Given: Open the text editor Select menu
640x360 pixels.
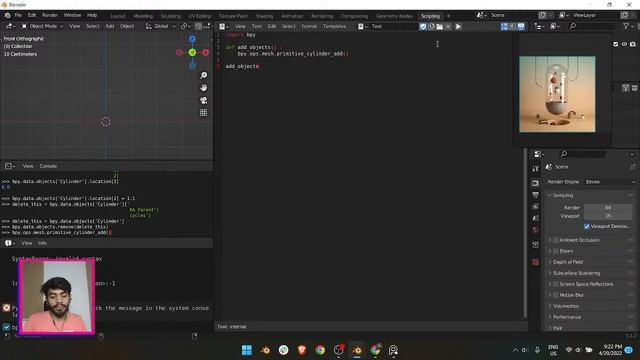Looking at the screenshot, I should click(289, 27).
